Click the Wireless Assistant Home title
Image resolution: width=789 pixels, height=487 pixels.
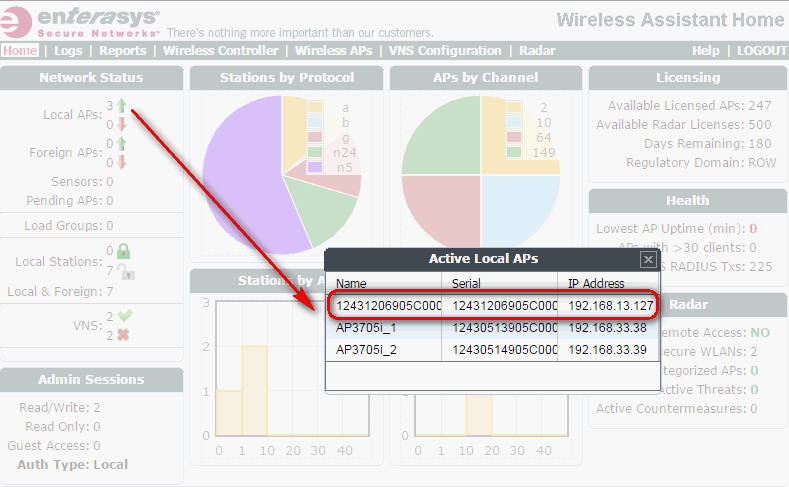[670, 20]
